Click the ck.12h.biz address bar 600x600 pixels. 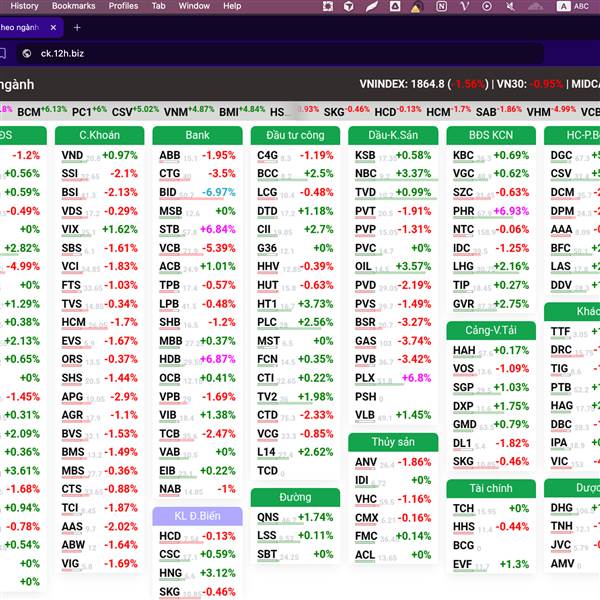pos(279,54)
